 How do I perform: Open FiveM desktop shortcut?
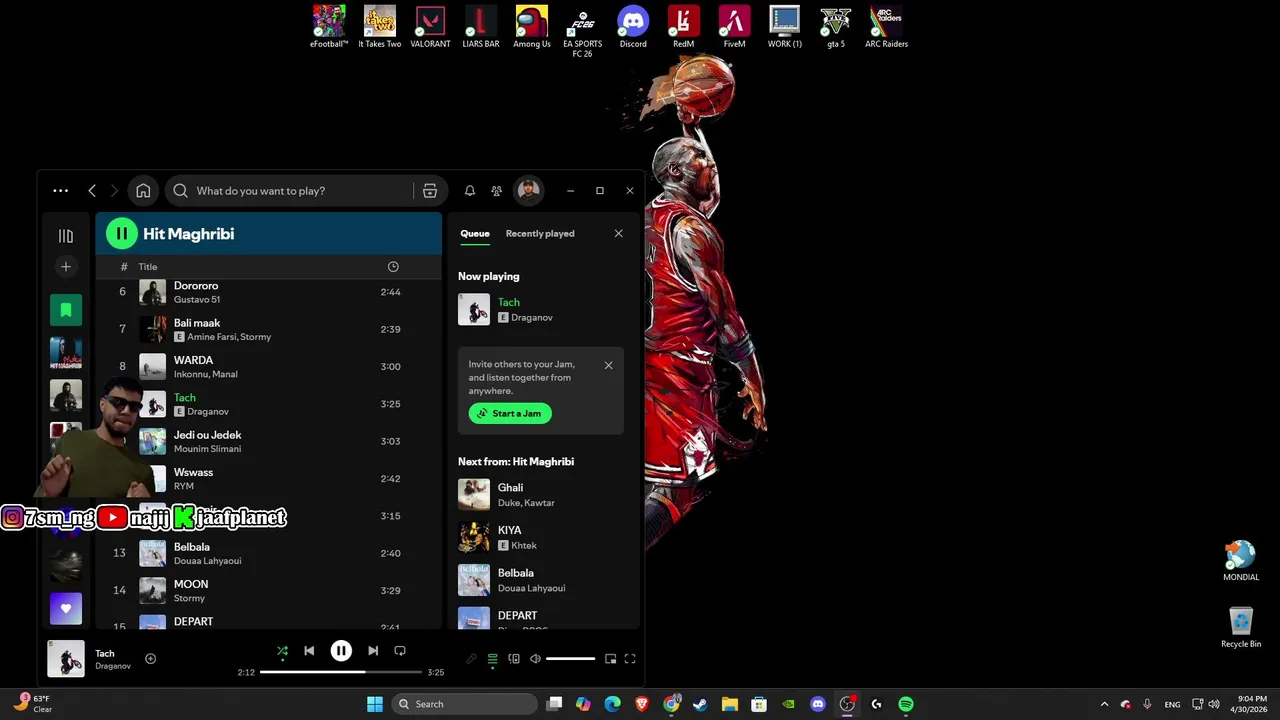tap(734, 27)
